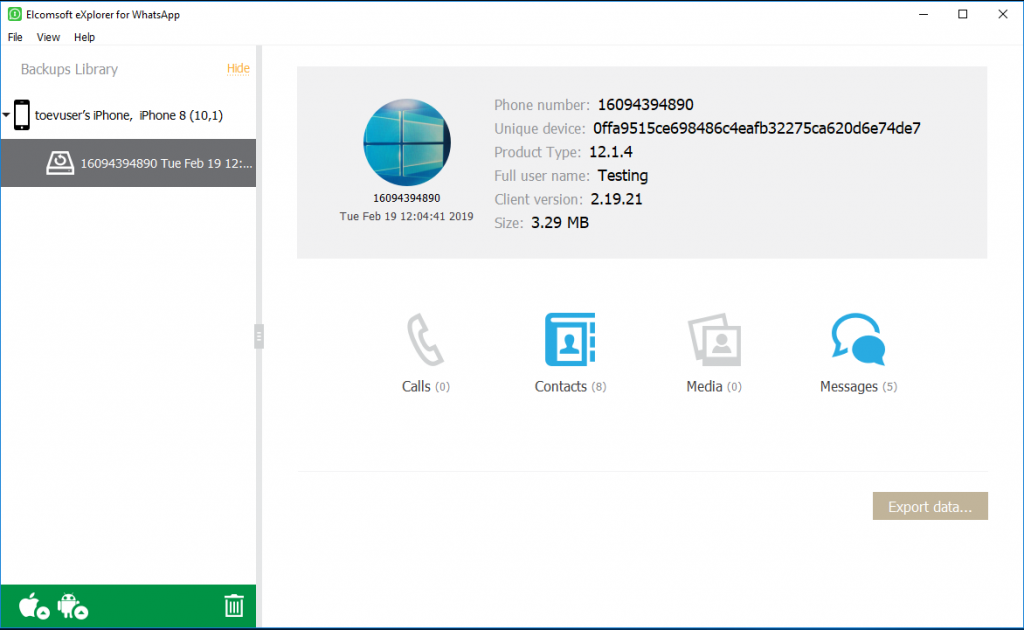The image size is (1024, 630).
Task: Import an Apple backup
Action: (30, 606)
